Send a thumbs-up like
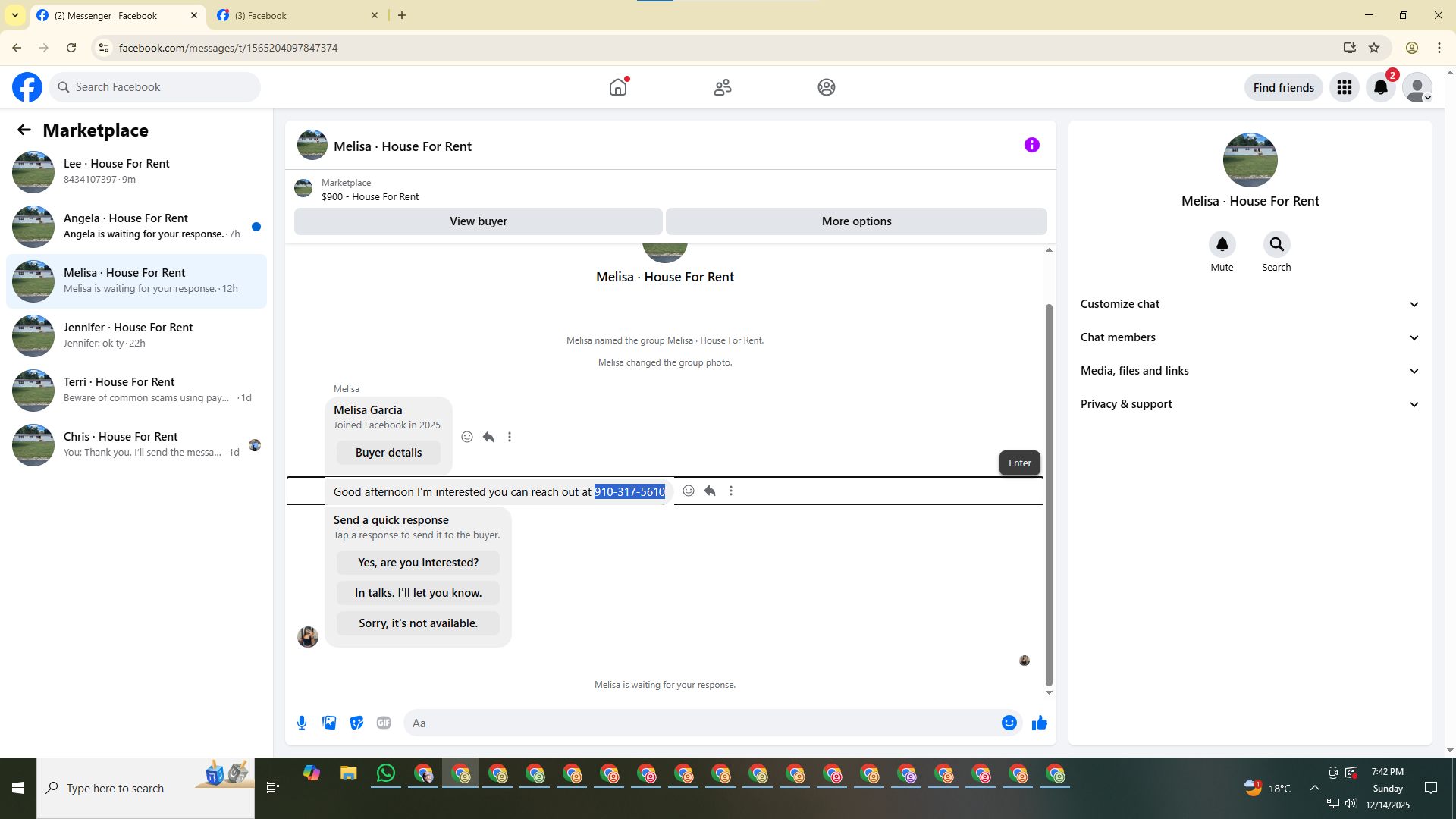 (1039, 723)
